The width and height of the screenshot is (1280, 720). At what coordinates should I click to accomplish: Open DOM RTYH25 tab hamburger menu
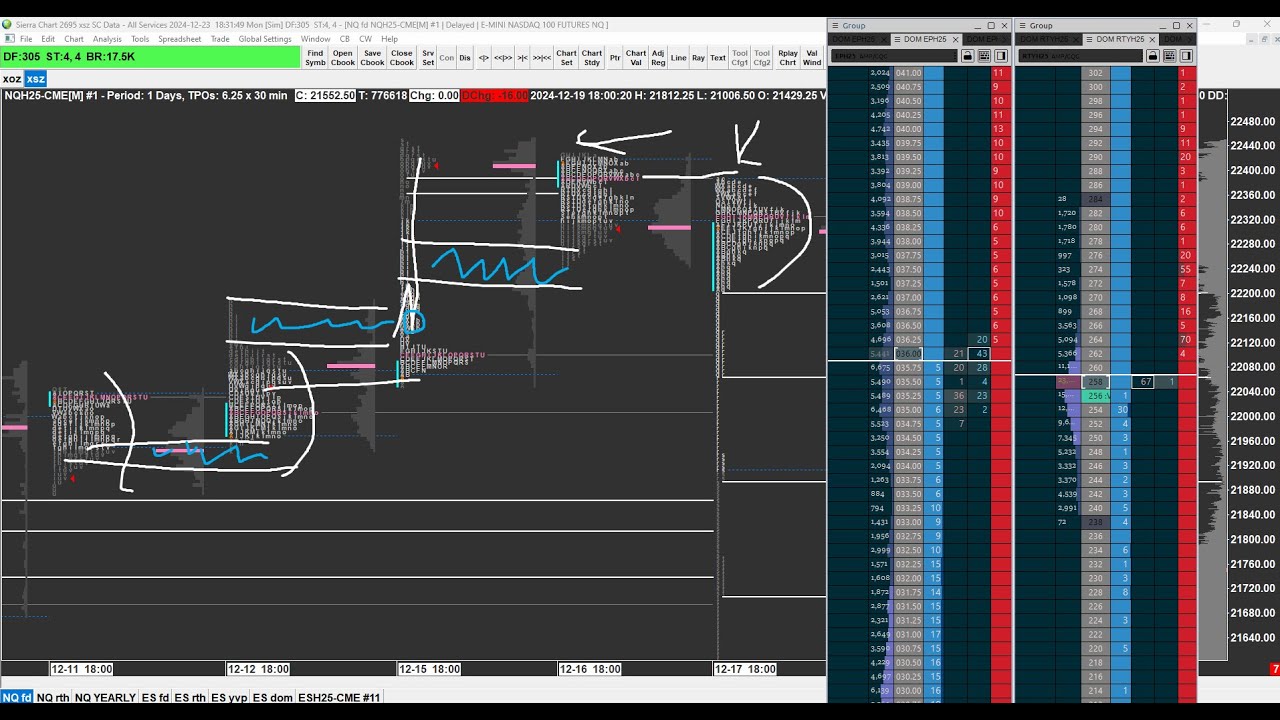[1088, 39]
